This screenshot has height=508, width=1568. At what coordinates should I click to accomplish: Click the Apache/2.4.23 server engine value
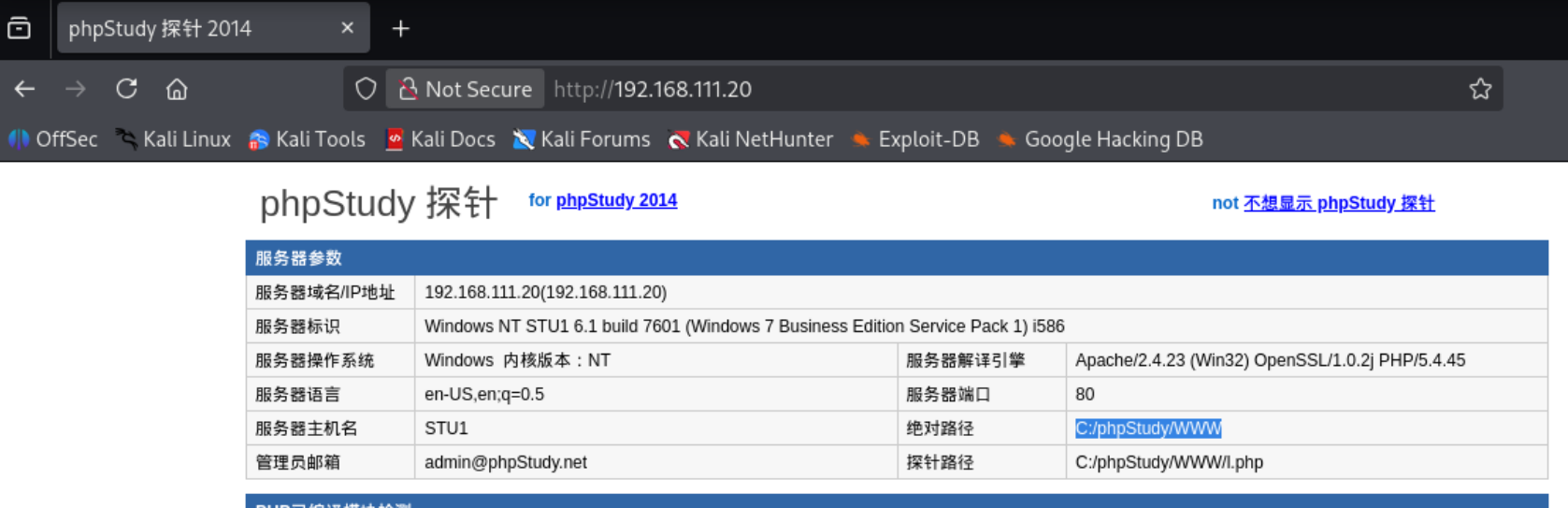[1270, 360]
